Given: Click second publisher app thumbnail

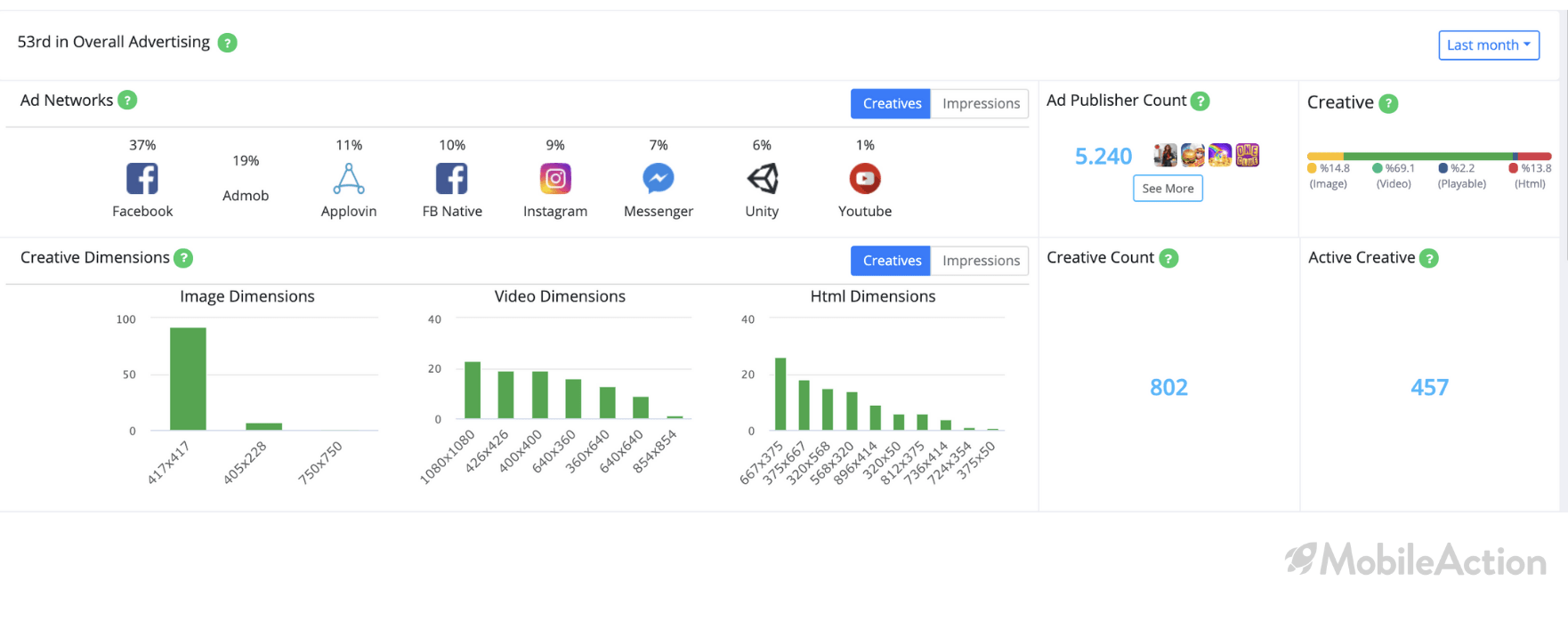Looking at the screenshot, I should (x=1193, y=156).
